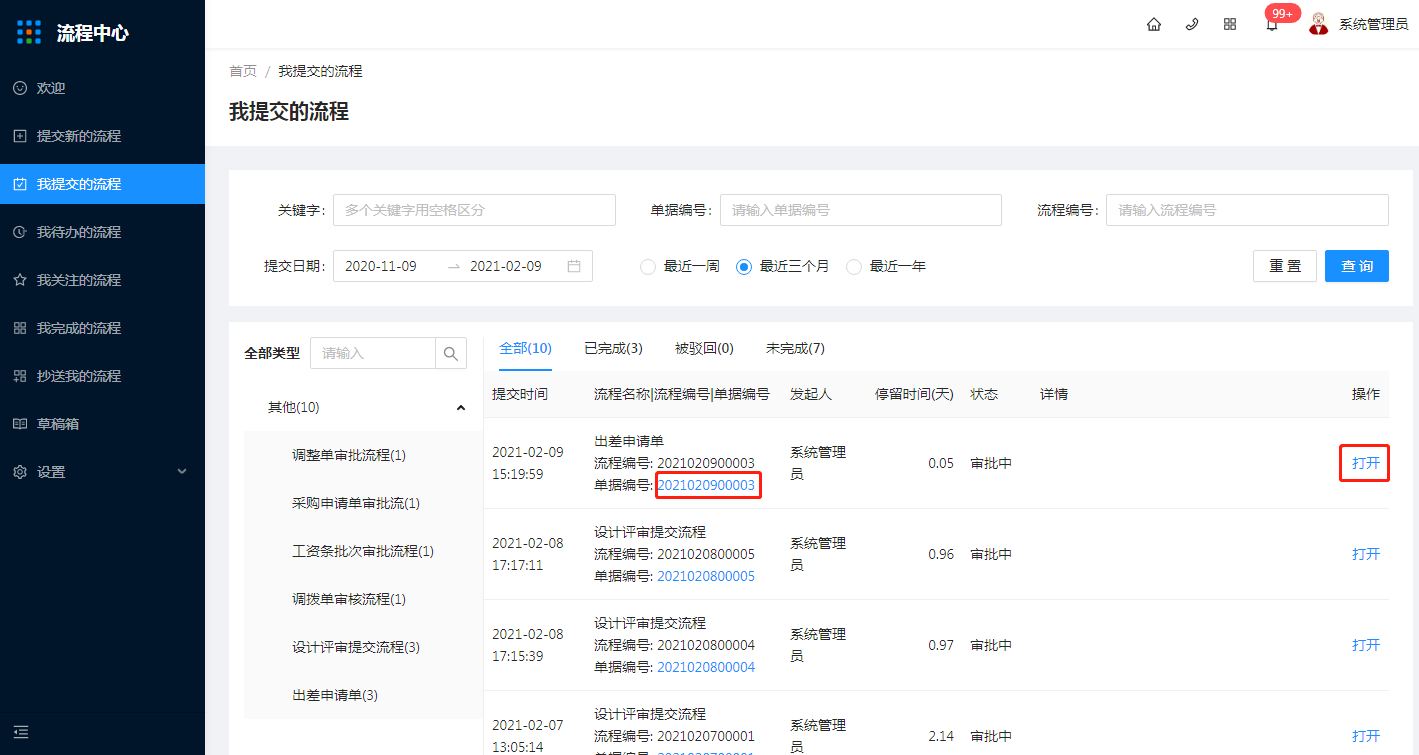Click the start date 2020-11-09 field

click(381, 266)
